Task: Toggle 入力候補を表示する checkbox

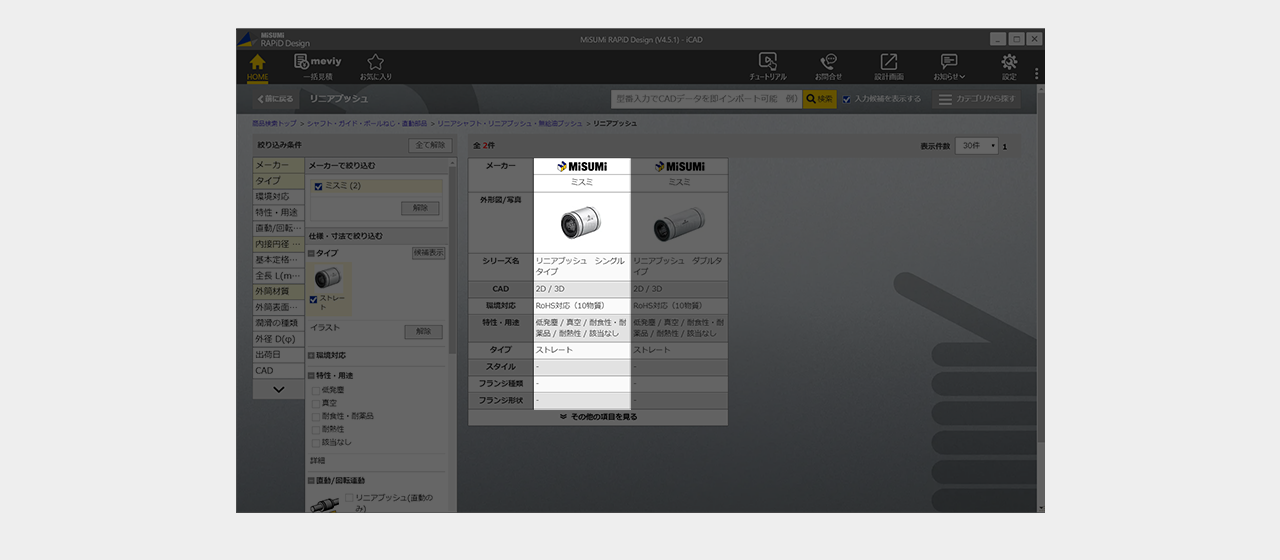Action: click(847, 99)
